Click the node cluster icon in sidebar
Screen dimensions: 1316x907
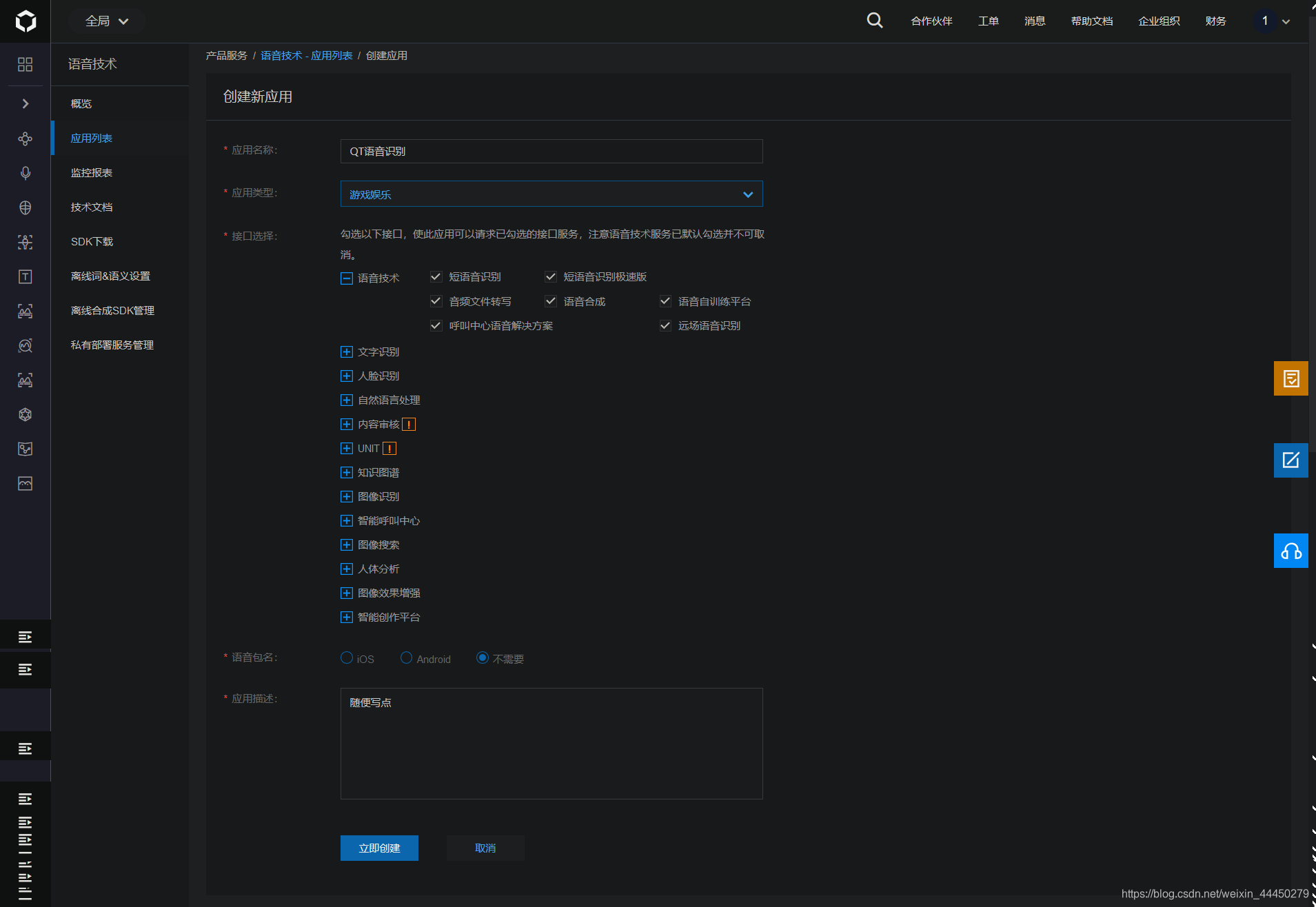click(26, 139)
